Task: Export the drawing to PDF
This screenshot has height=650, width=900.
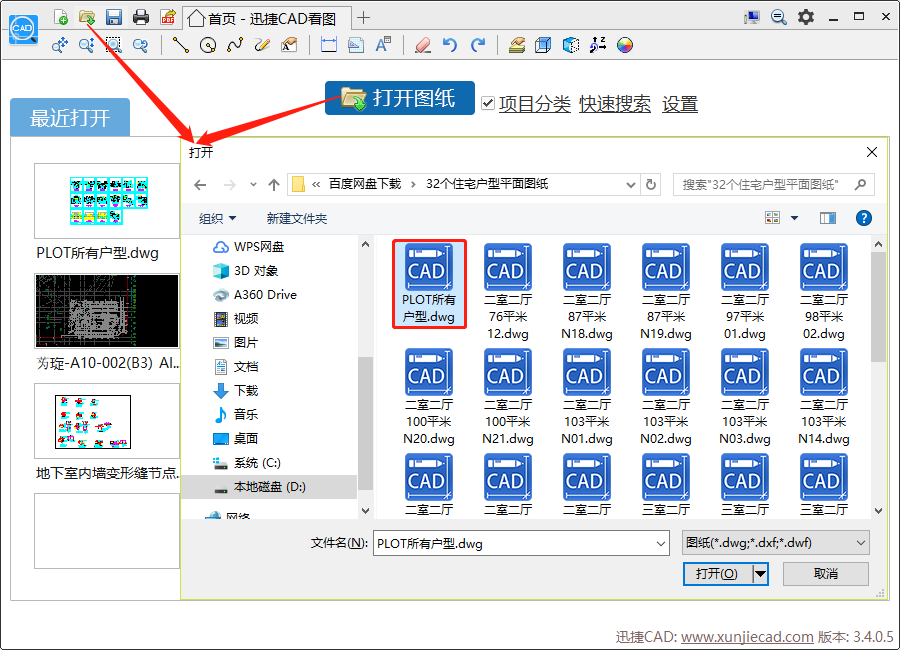Action: [168, 18]
